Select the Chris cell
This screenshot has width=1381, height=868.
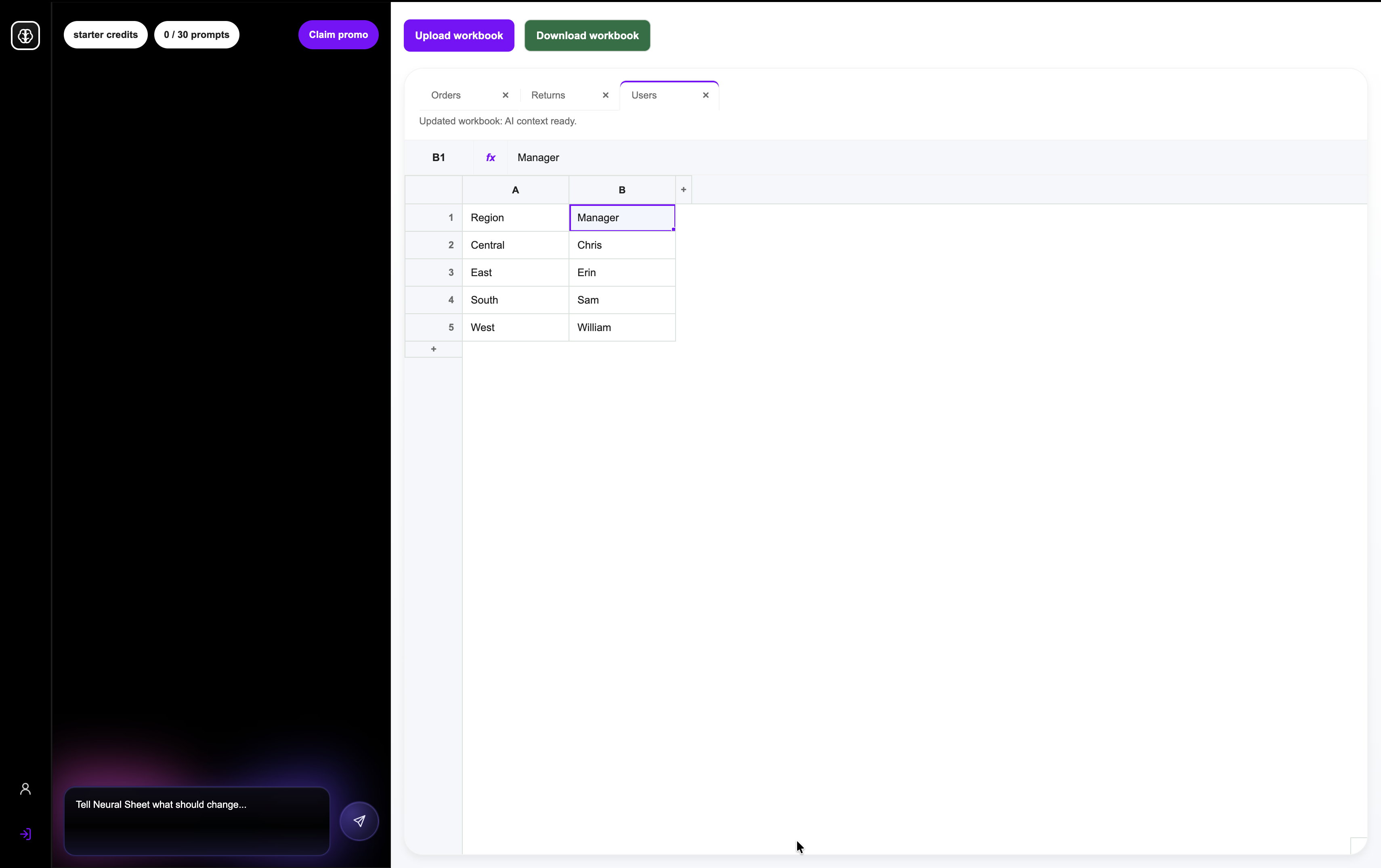click(x=622, y=245)
